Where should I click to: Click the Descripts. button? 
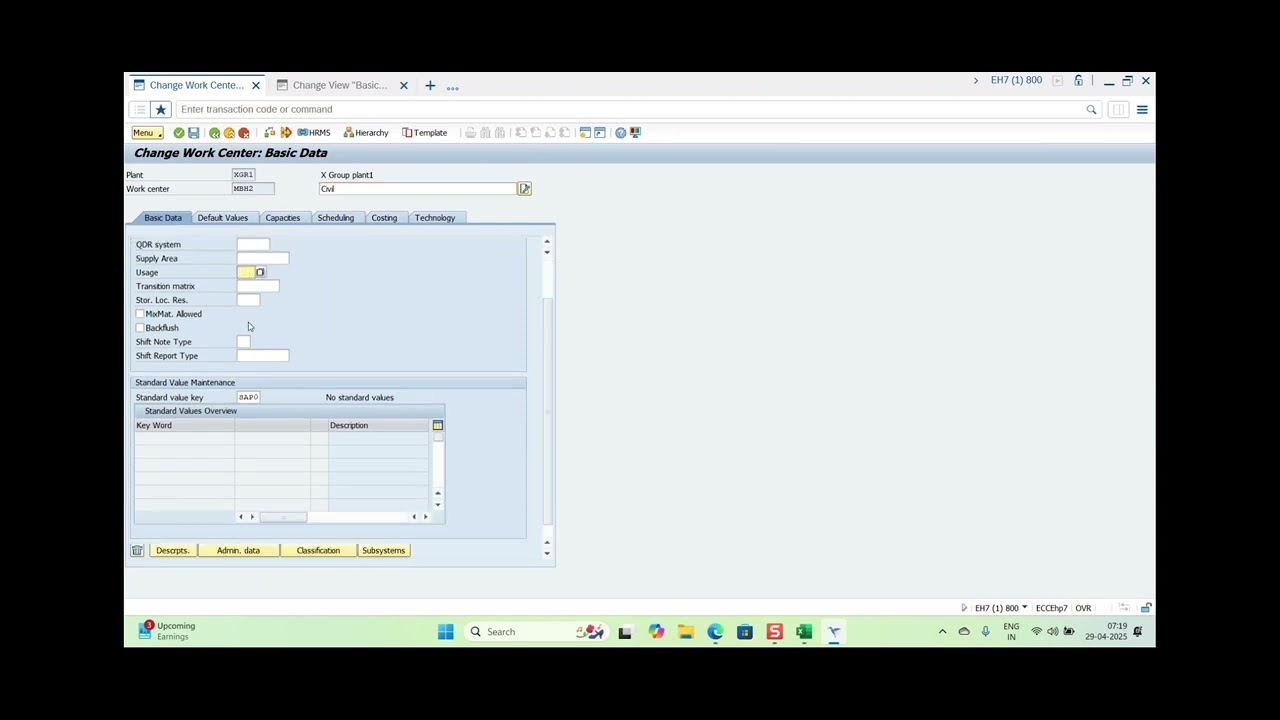(x=172, y=551)
